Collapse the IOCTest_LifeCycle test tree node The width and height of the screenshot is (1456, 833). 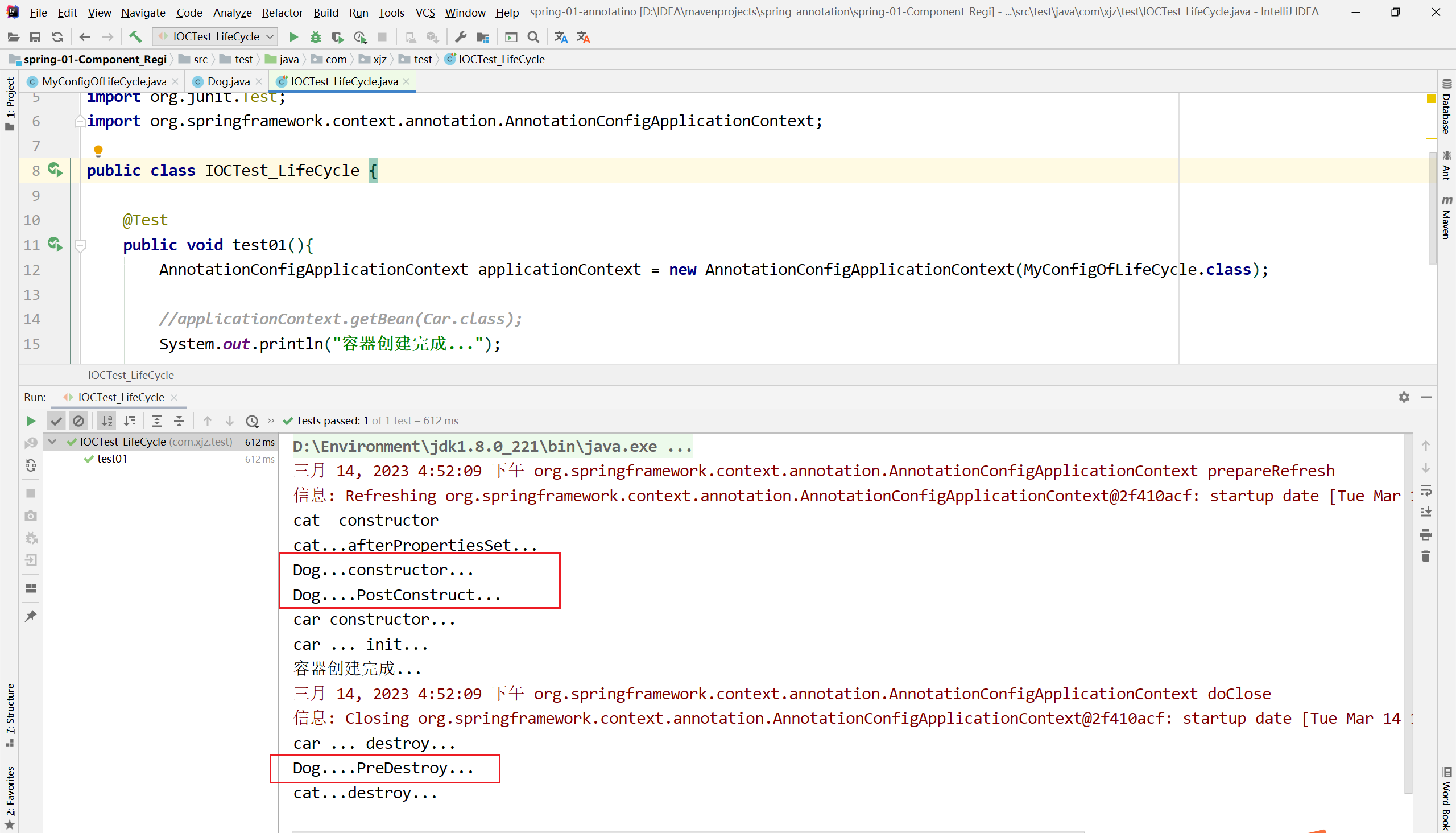click(x=53, y=441)
